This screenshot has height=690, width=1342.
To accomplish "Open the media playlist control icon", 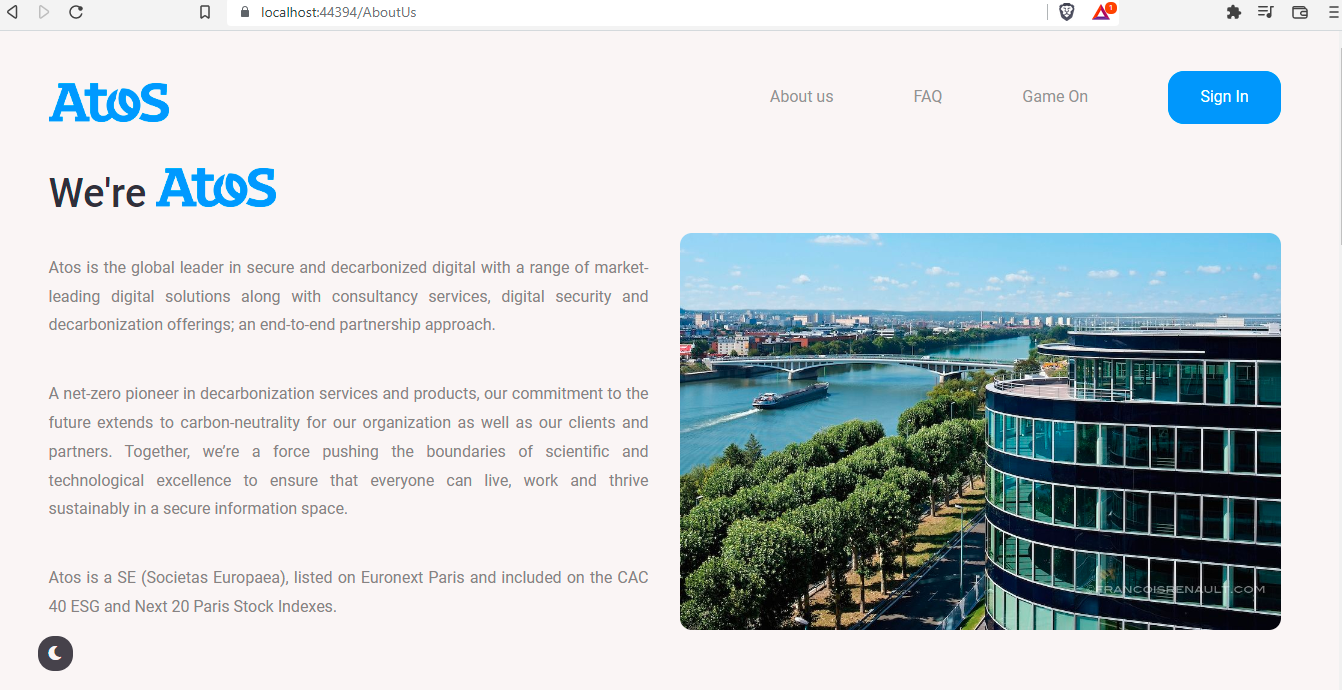I will 1266,12.
